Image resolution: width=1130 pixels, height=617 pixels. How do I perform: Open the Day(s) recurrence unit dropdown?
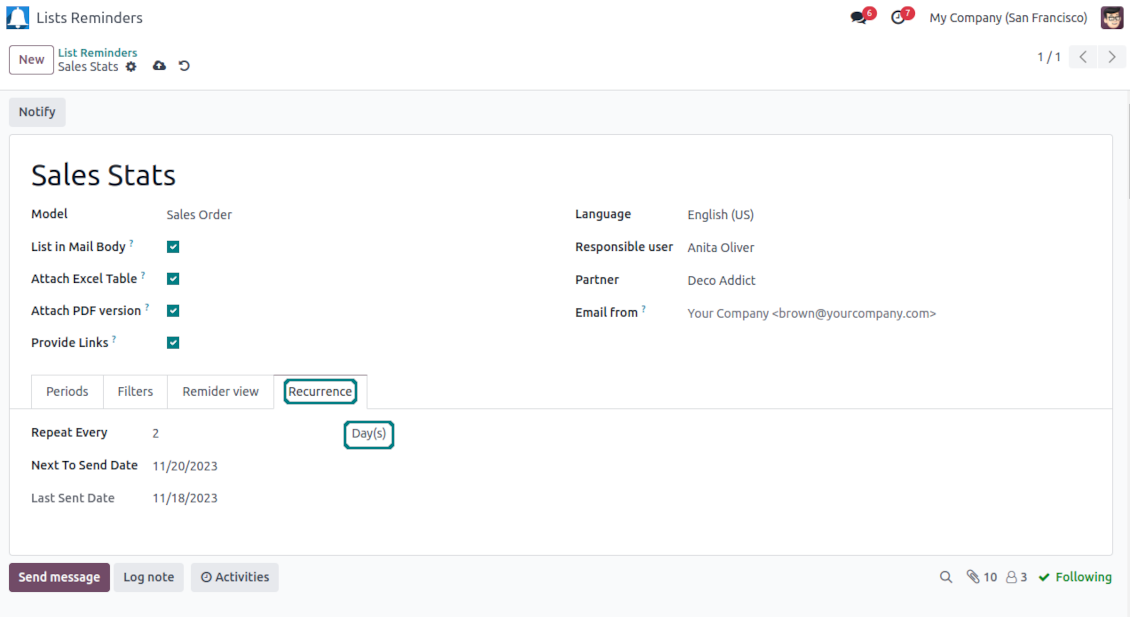pos(369,434)
